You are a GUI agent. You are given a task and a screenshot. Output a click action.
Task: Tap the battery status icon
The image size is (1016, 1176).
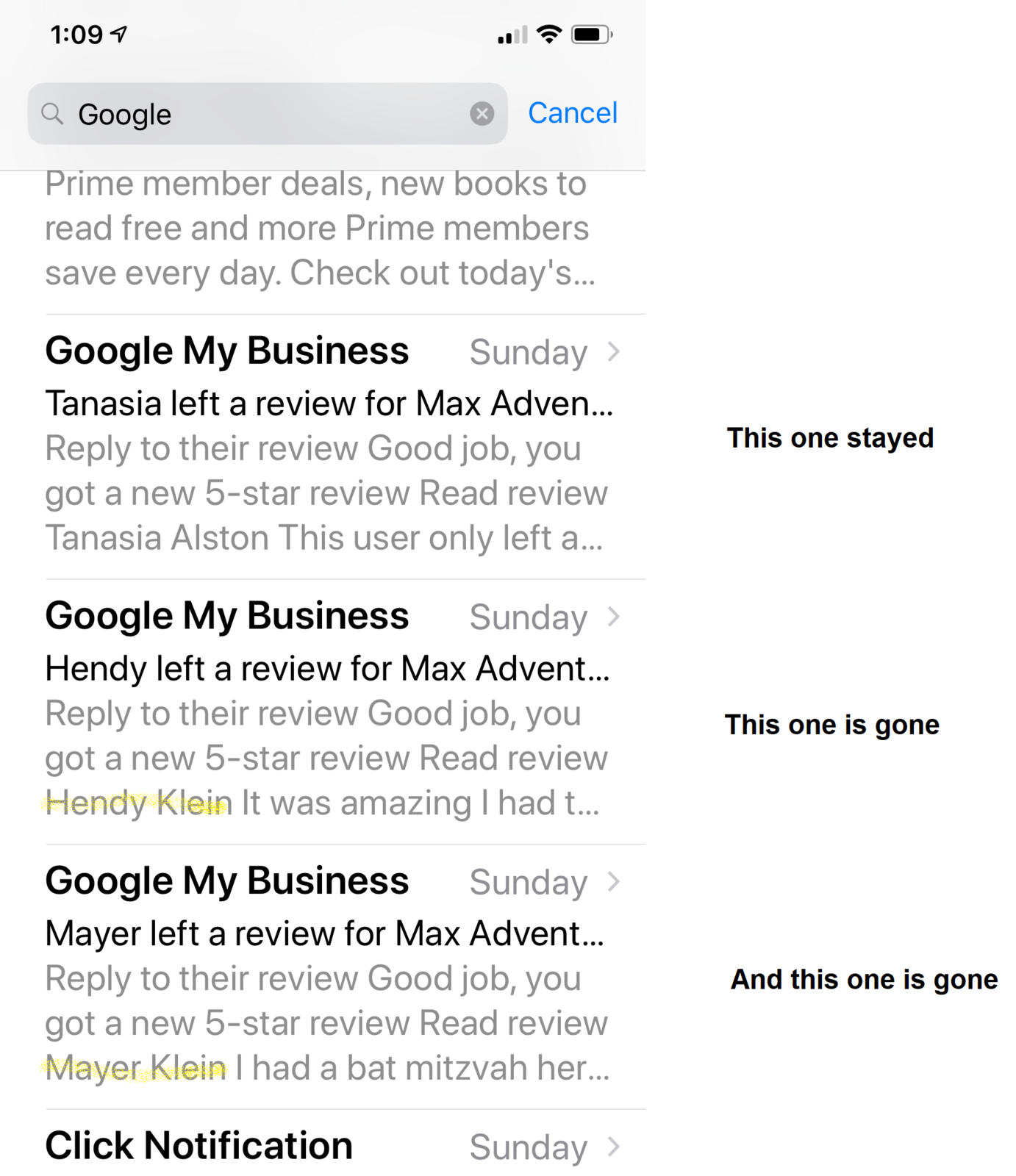point(593,35)
